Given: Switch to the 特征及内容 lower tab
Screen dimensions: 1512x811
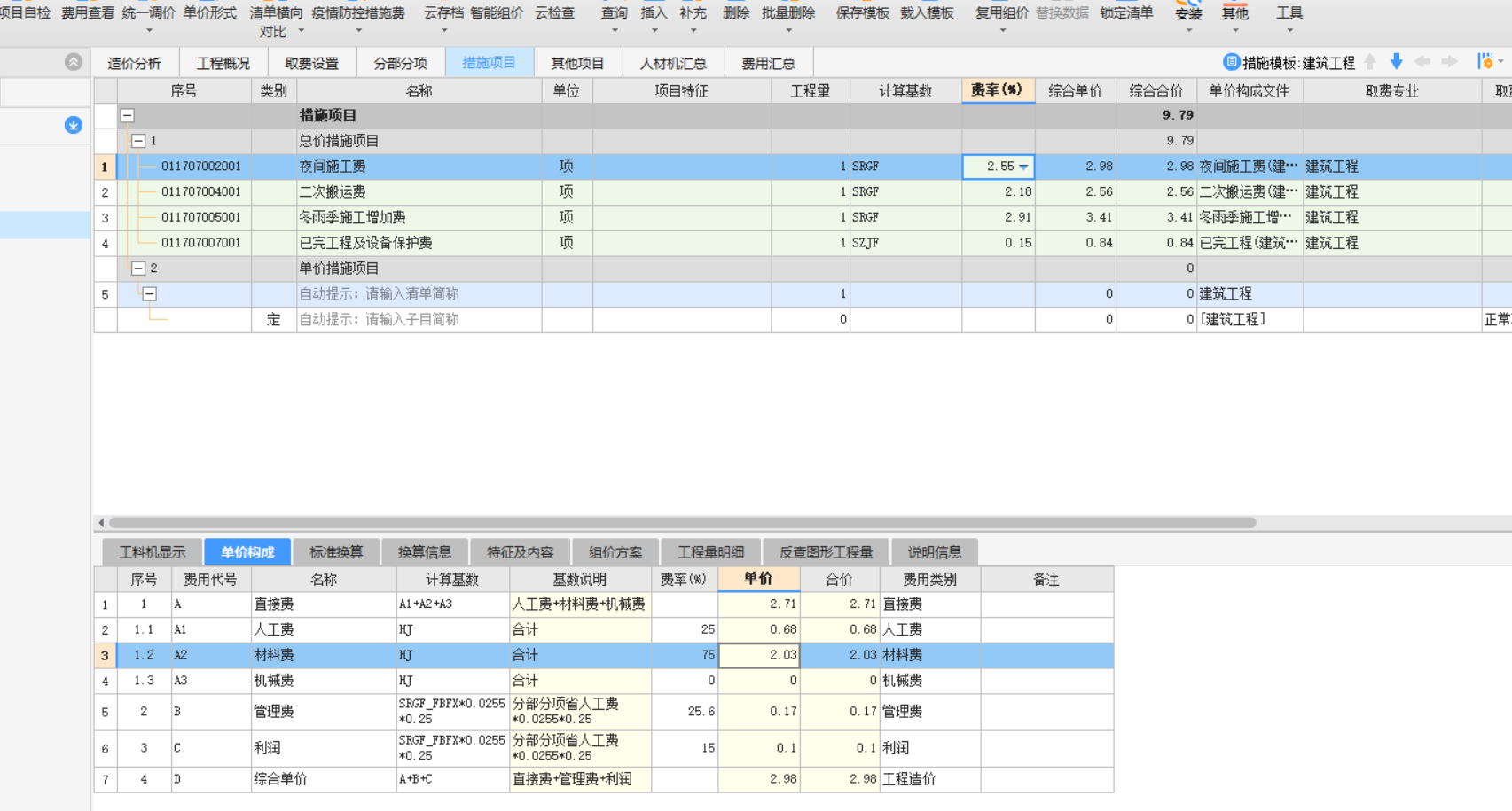Looking at the screenshot, I should point(521,551).
